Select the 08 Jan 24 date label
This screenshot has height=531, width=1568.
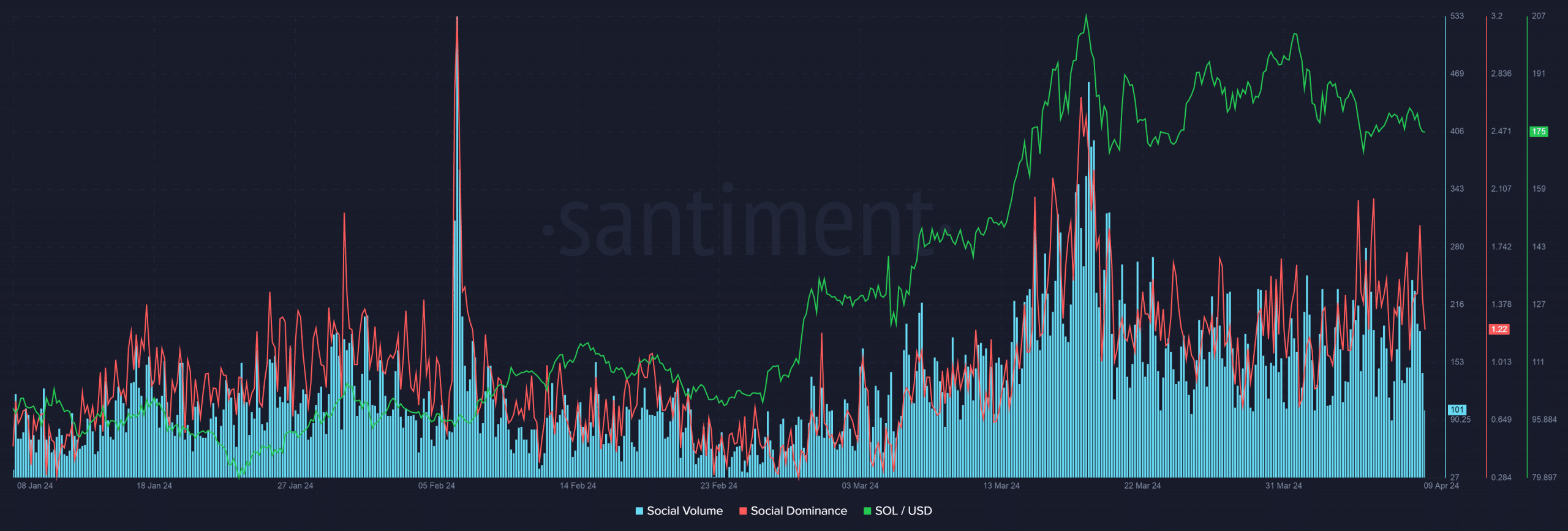35,486
